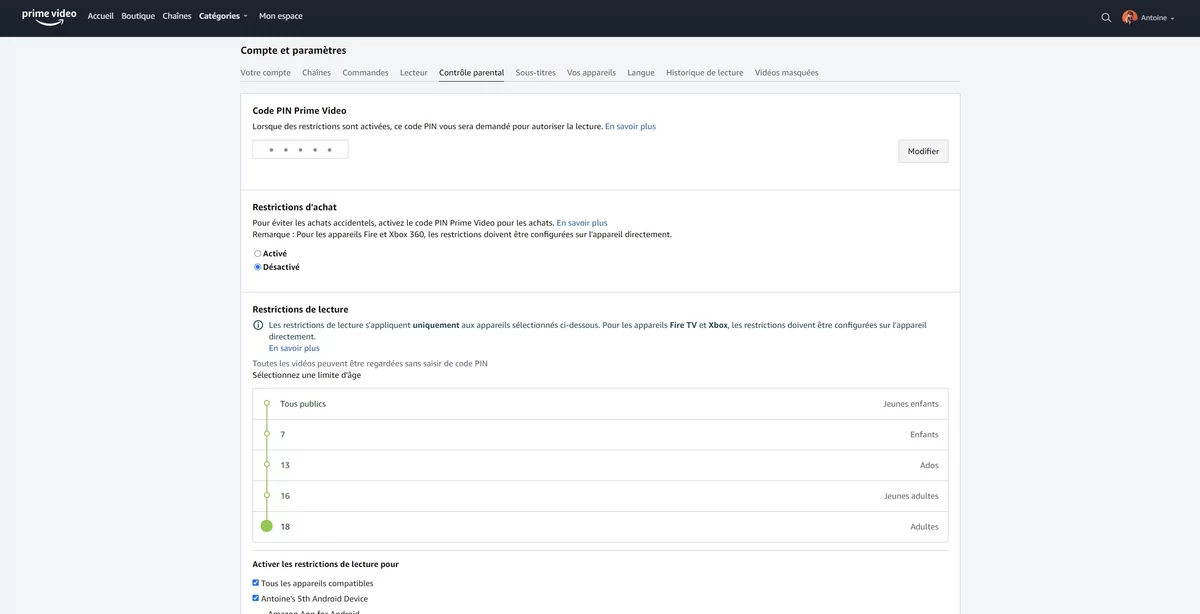This screenshot has height=614, width=1200.
Task: Open Boutique in the top bar
Action: (138, 17)
